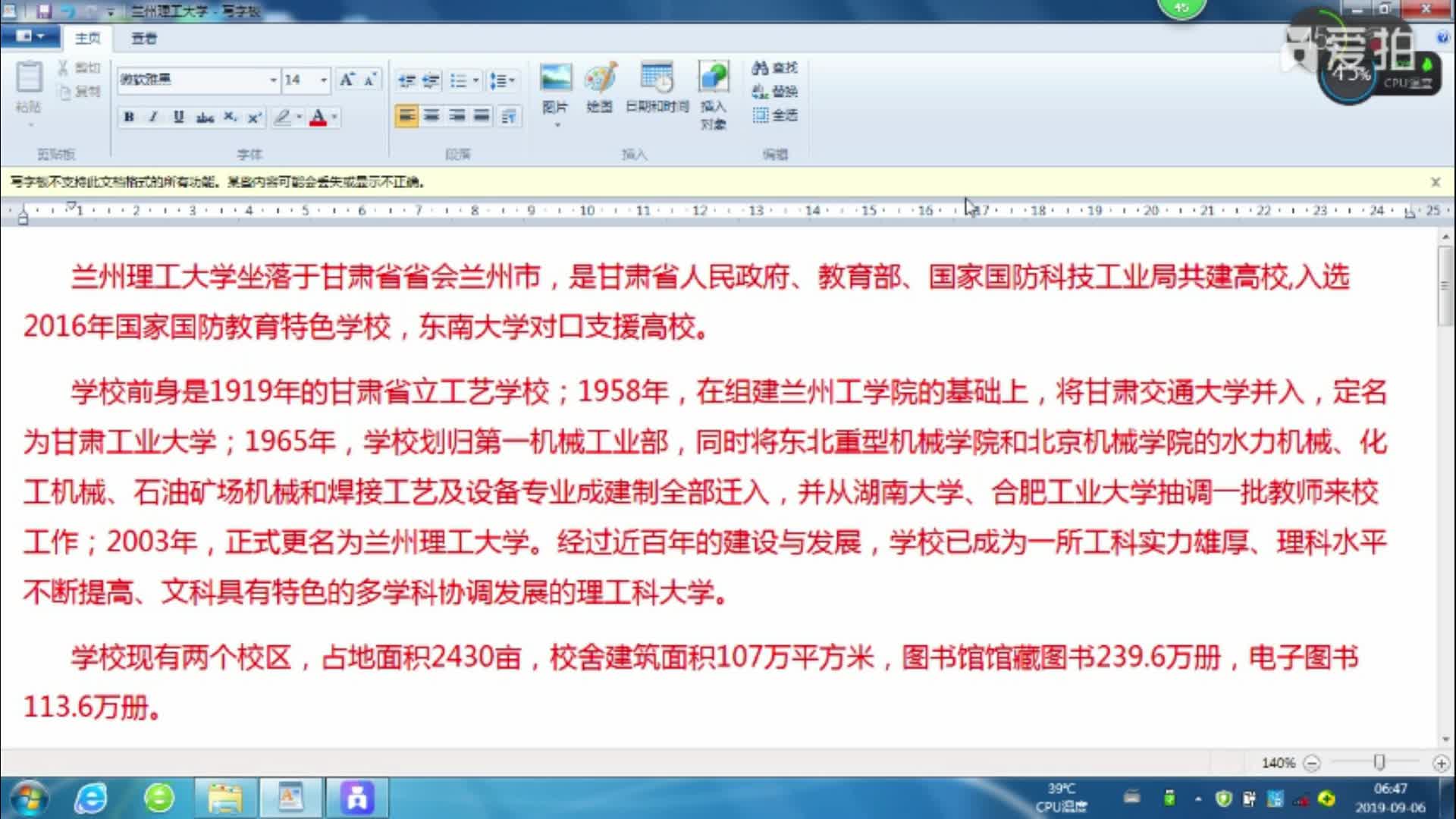Click the shrink font (smaller A) icon

370,80
